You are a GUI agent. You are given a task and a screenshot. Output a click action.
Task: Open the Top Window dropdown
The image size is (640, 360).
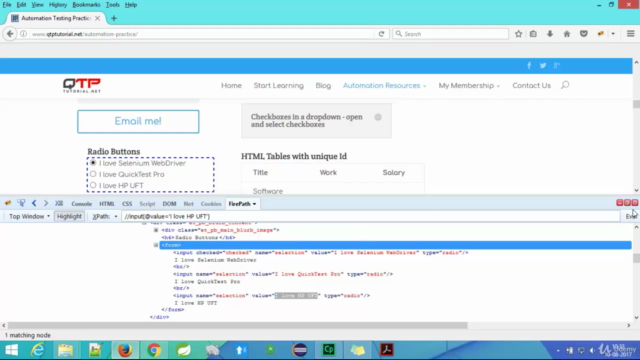29,216
